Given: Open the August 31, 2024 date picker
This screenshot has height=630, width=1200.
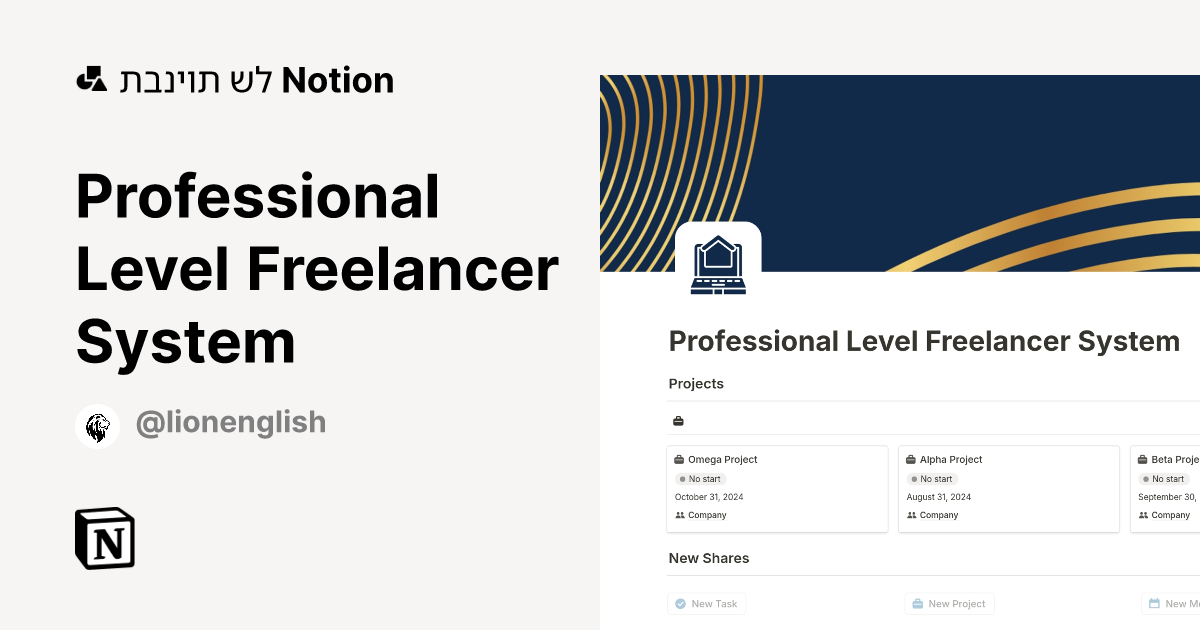Looking at the screenshot, I should pyautogui.click(x=939, y=497).
